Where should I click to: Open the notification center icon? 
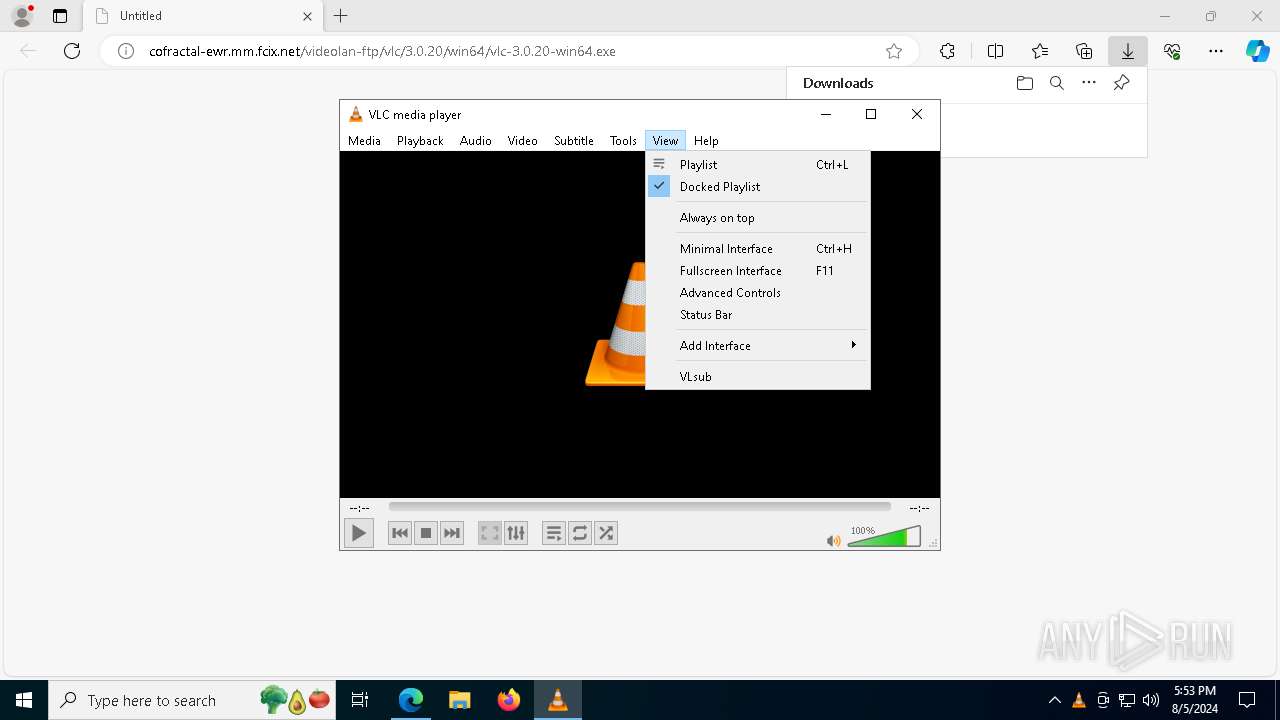(x=1247, y=700)
